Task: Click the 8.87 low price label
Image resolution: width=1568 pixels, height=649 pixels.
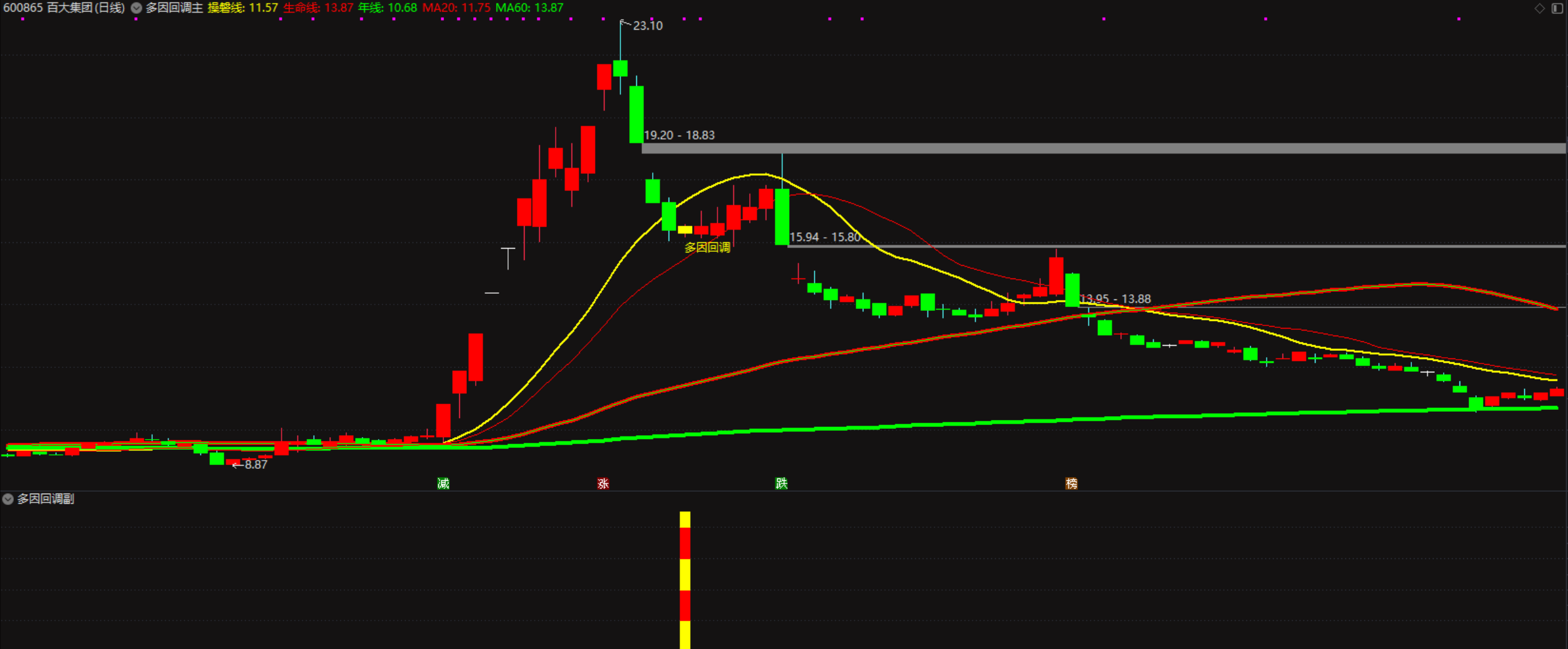Action: [256, 465]
